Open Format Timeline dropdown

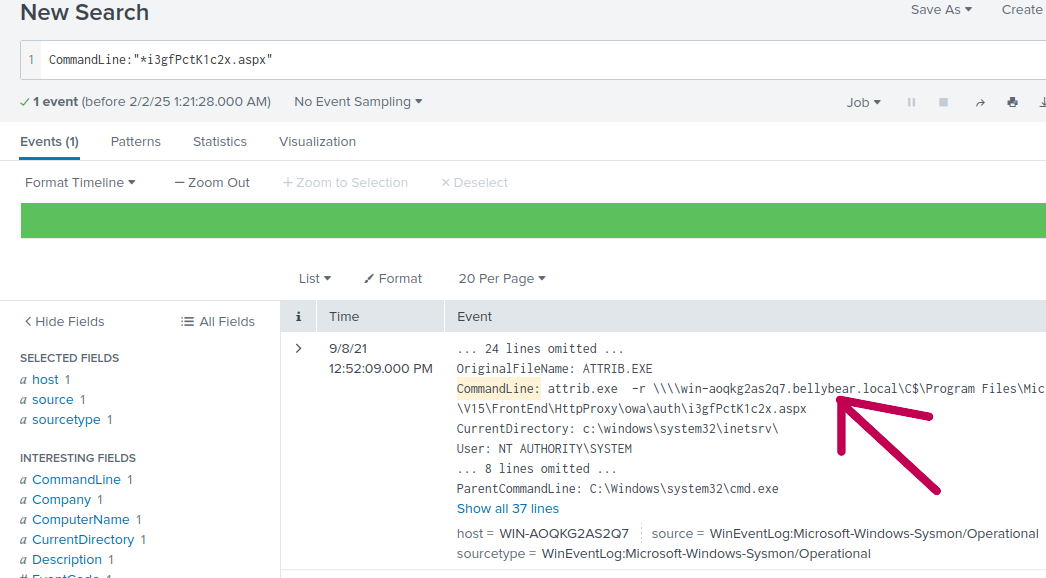point(80,182)
